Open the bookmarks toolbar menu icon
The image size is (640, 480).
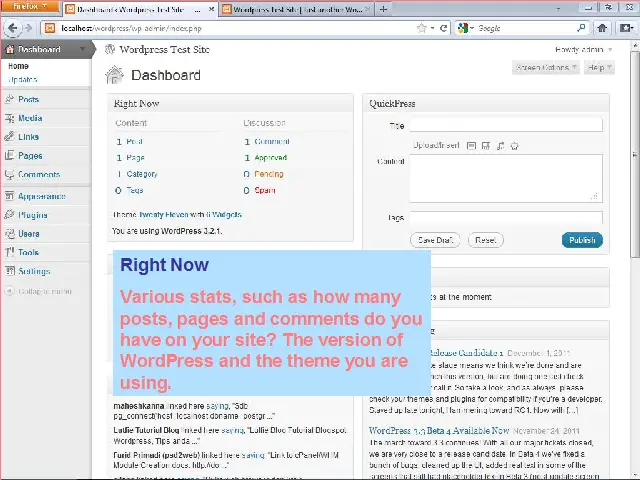point(626,28)
